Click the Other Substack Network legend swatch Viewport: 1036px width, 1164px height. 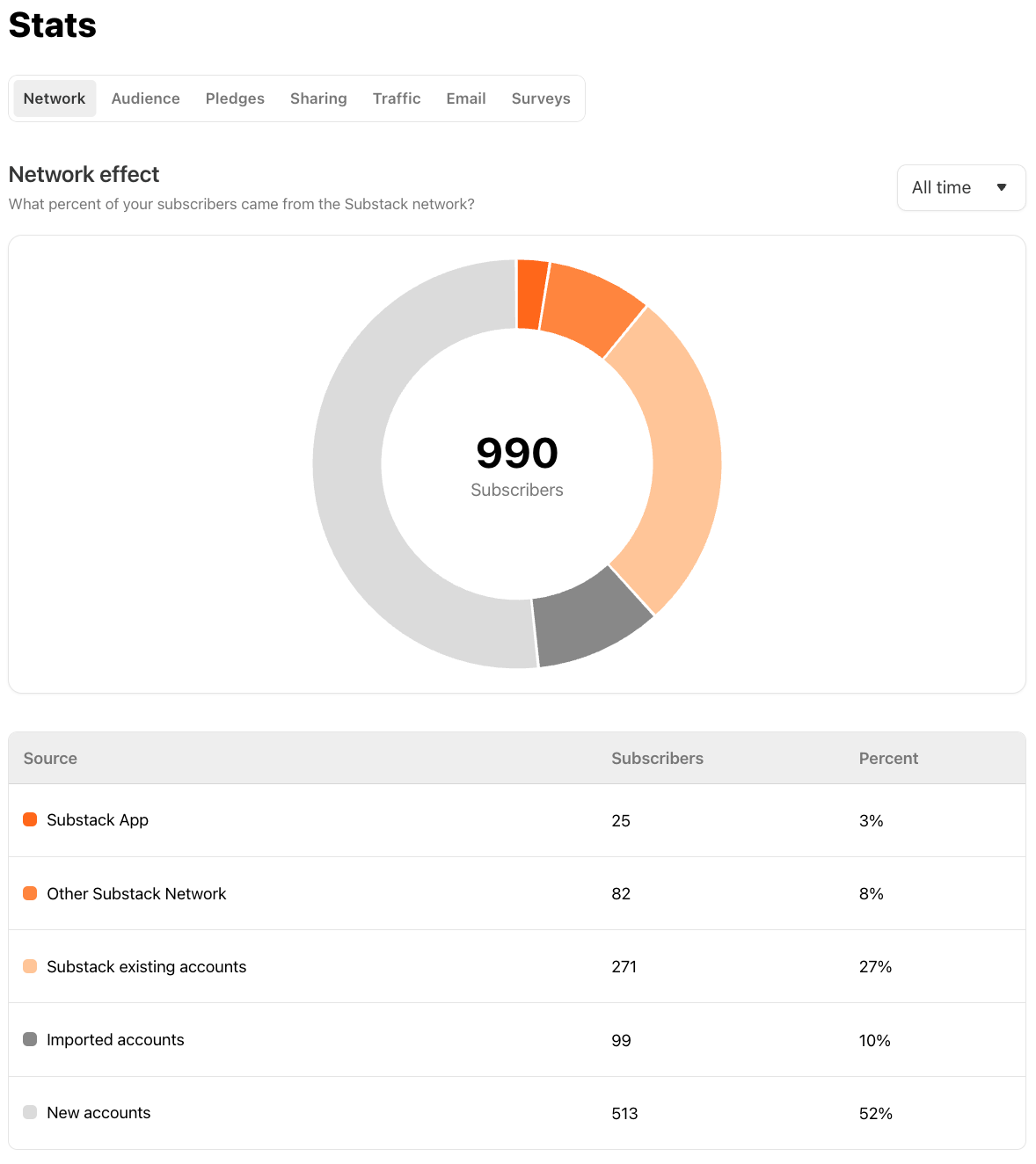click(x=30, y=893)
